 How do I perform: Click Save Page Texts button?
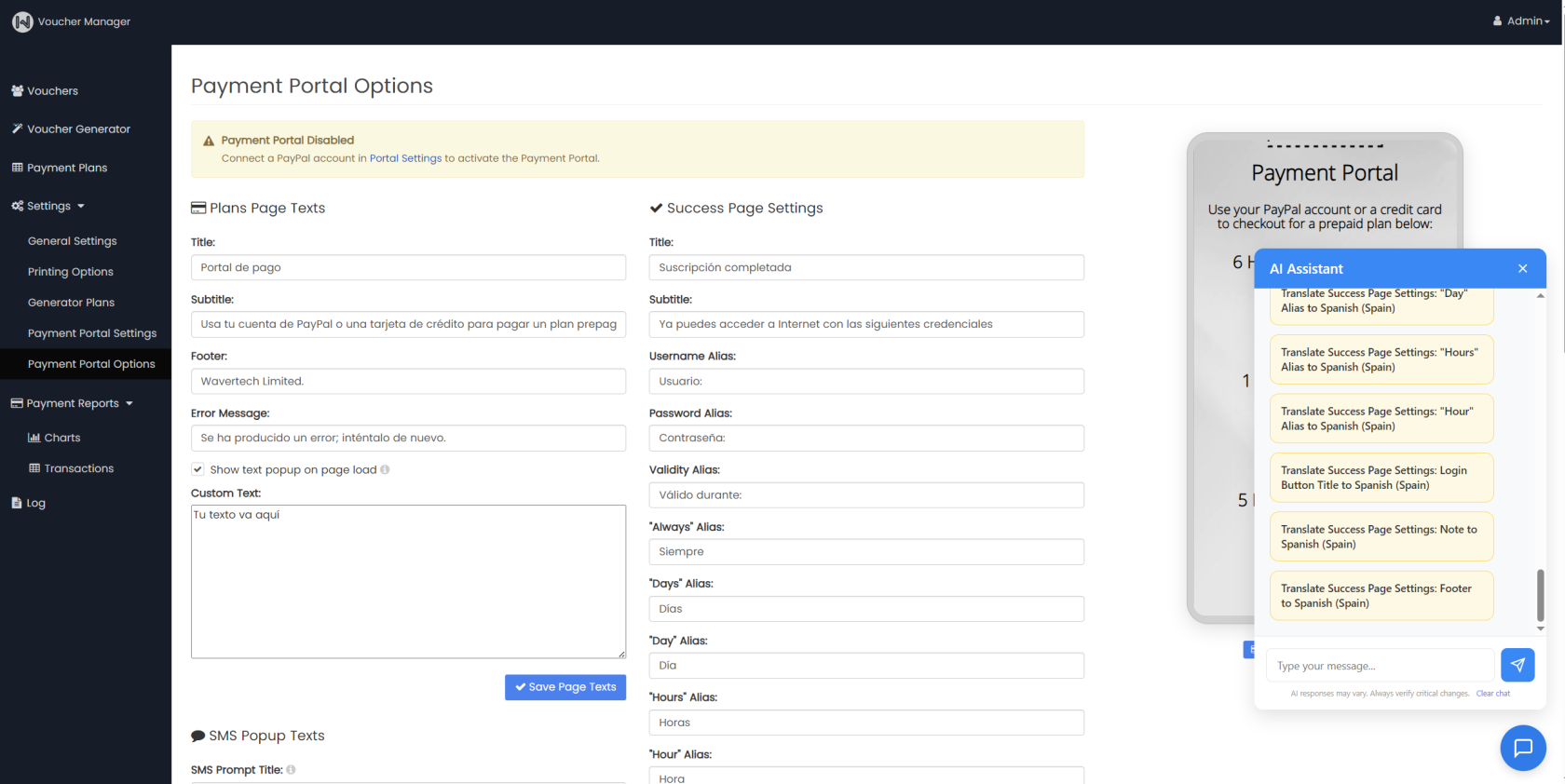(565, 687)
